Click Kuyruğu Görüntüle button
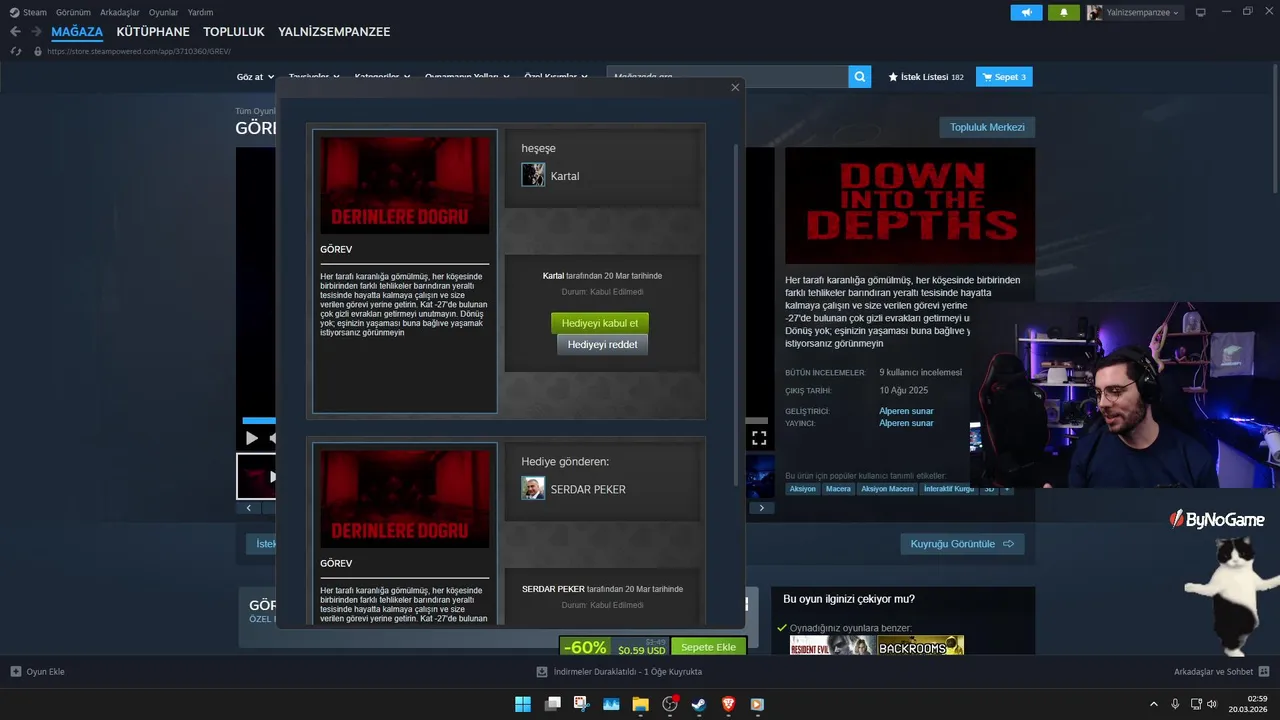Screen dimensions: 1280x720 pyautogui.click(x=962, y=544)
